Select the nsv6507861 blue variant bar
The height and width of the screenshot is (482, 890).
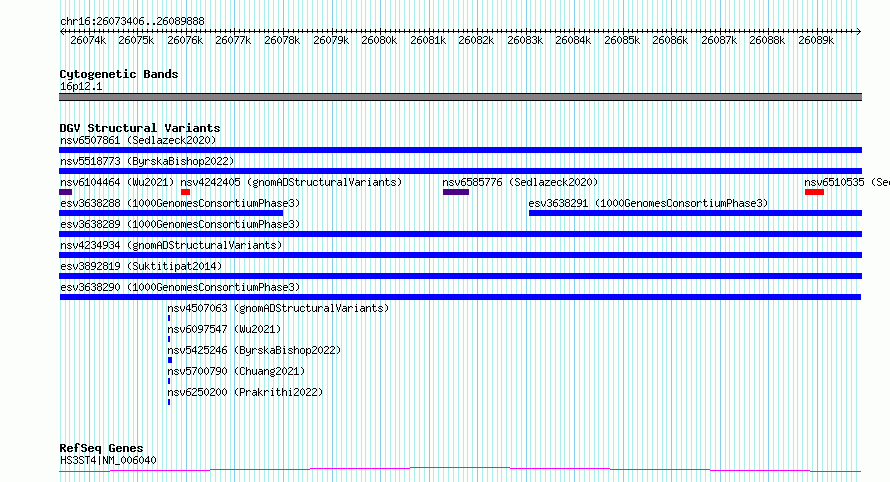(460, 150)
